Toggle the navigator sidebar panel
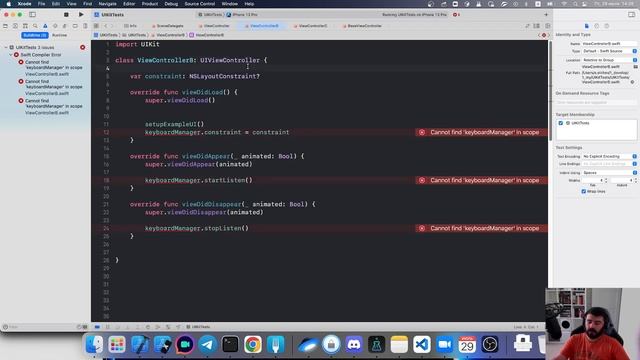This screenshot has width=640, height=360. click(x=32, y=15)
